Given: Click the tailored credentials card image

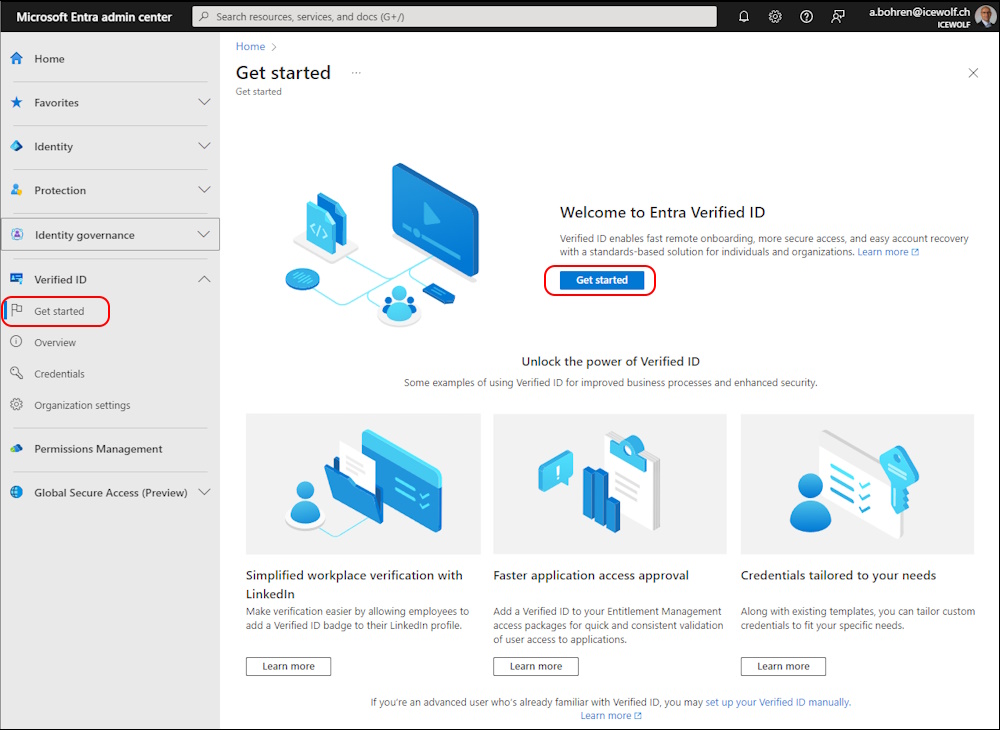Looking at the screenshot, I should coord(857,484).
